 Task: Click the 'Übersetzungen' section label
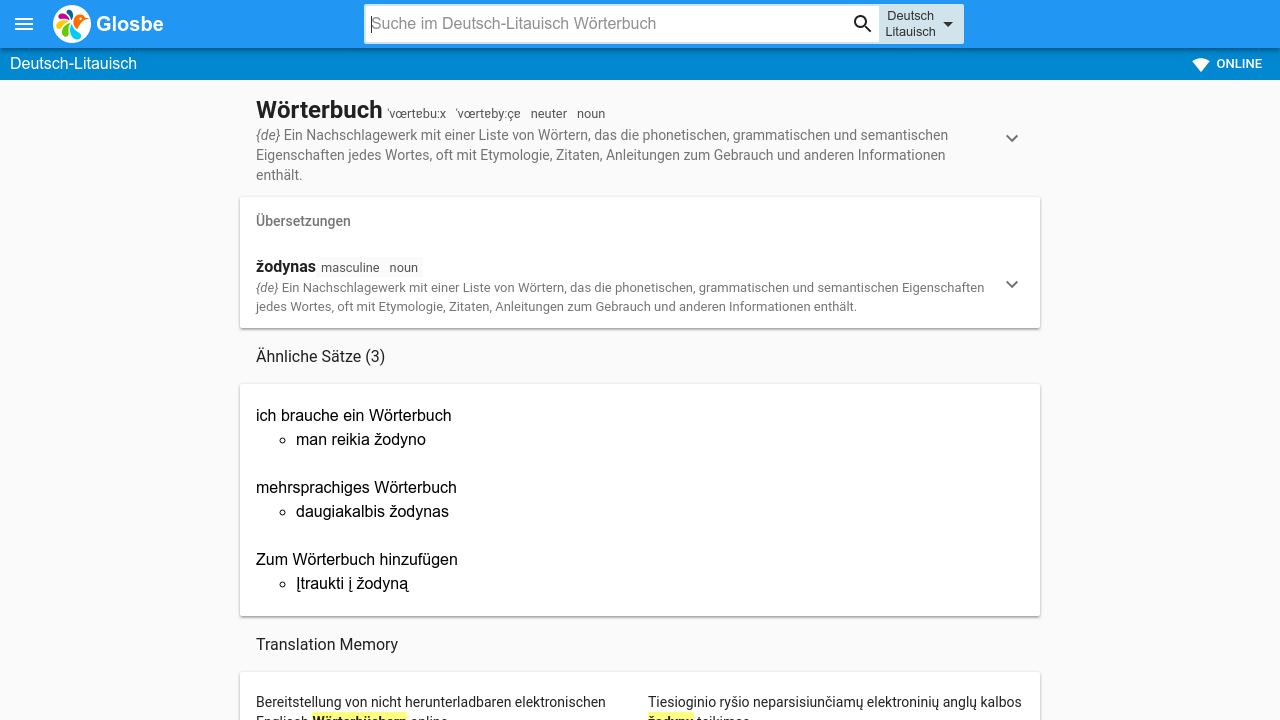pyautogui.click(x=303, y=221)
